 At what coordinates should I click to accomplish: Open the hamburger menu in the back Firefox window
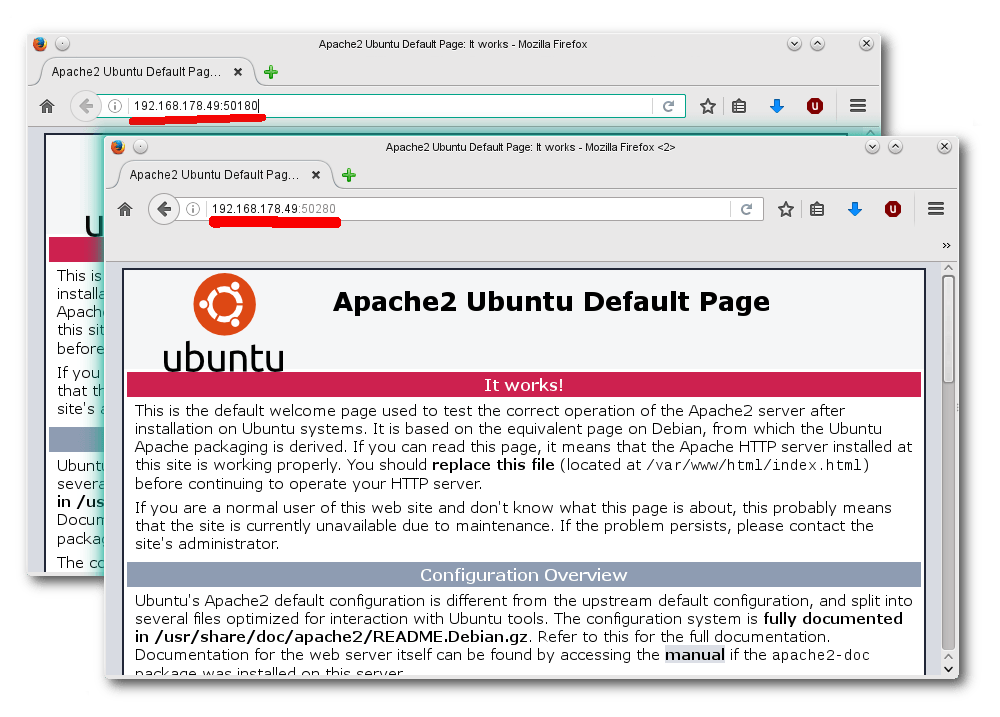[x=858, y=106]
